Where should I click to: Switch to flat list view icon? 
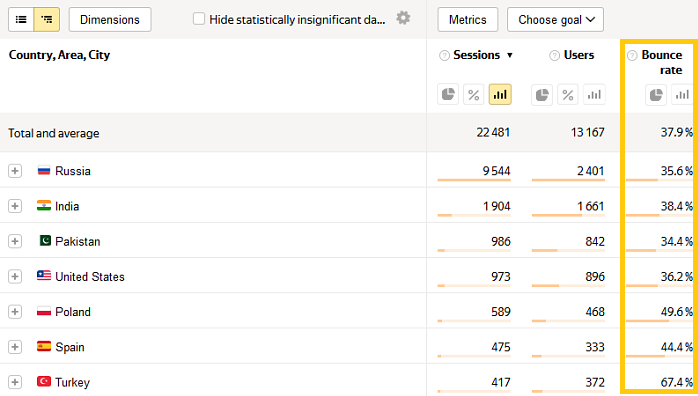click(21, 20)
